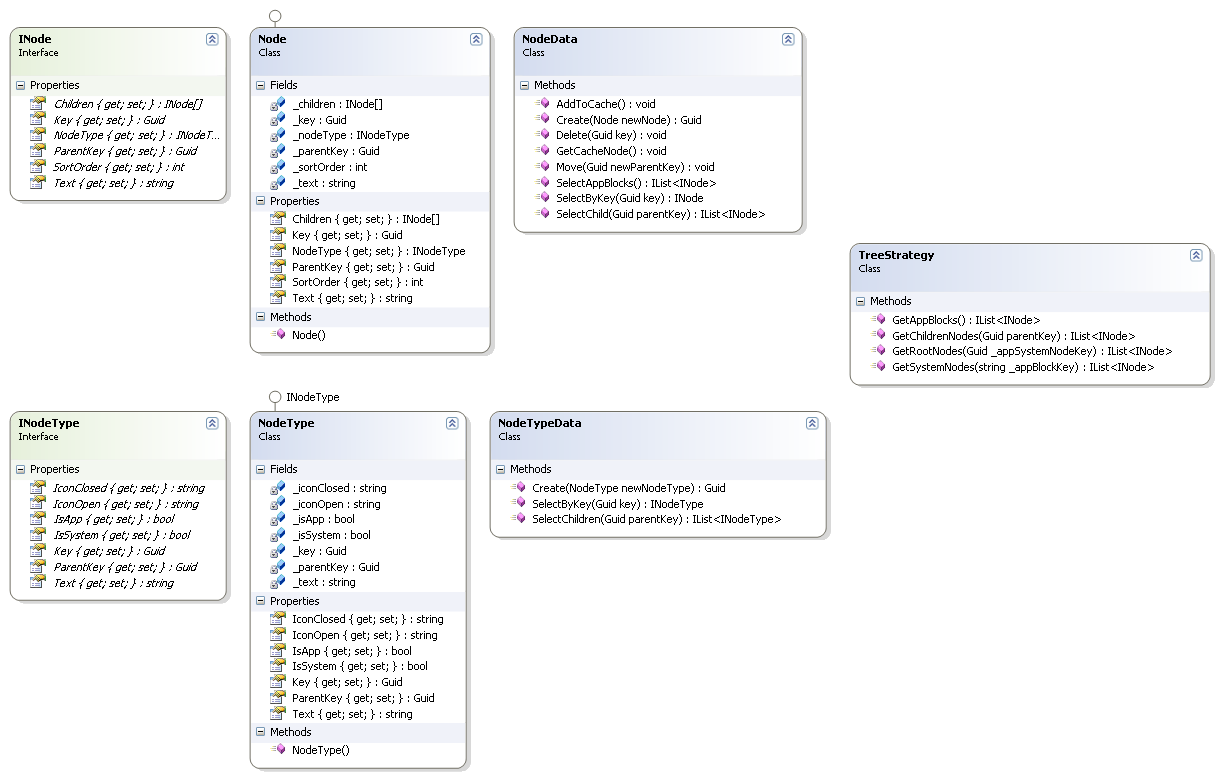Click the _children field icon in Node

[x=277, y=104]
